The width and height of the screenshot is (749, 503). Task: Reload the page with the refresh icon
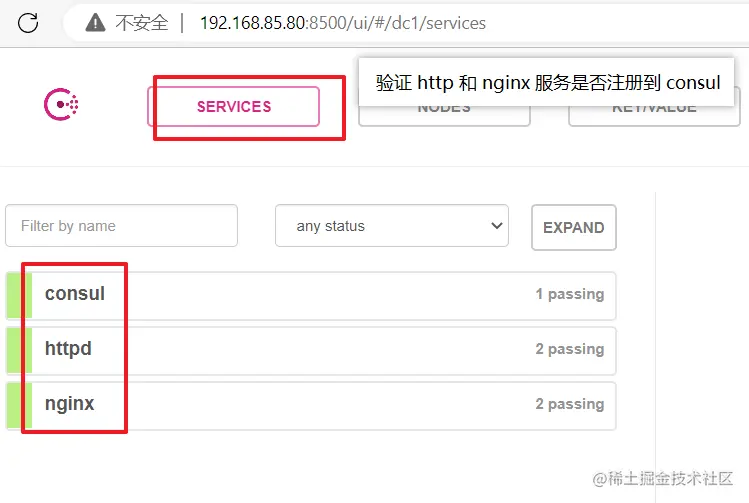28,23
